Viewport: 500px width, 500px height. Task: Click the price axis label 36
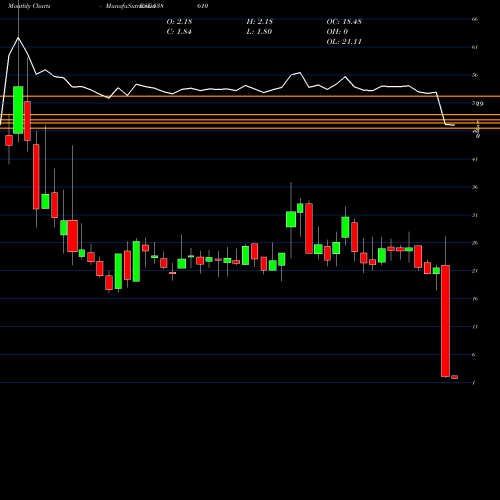[475, 187]
